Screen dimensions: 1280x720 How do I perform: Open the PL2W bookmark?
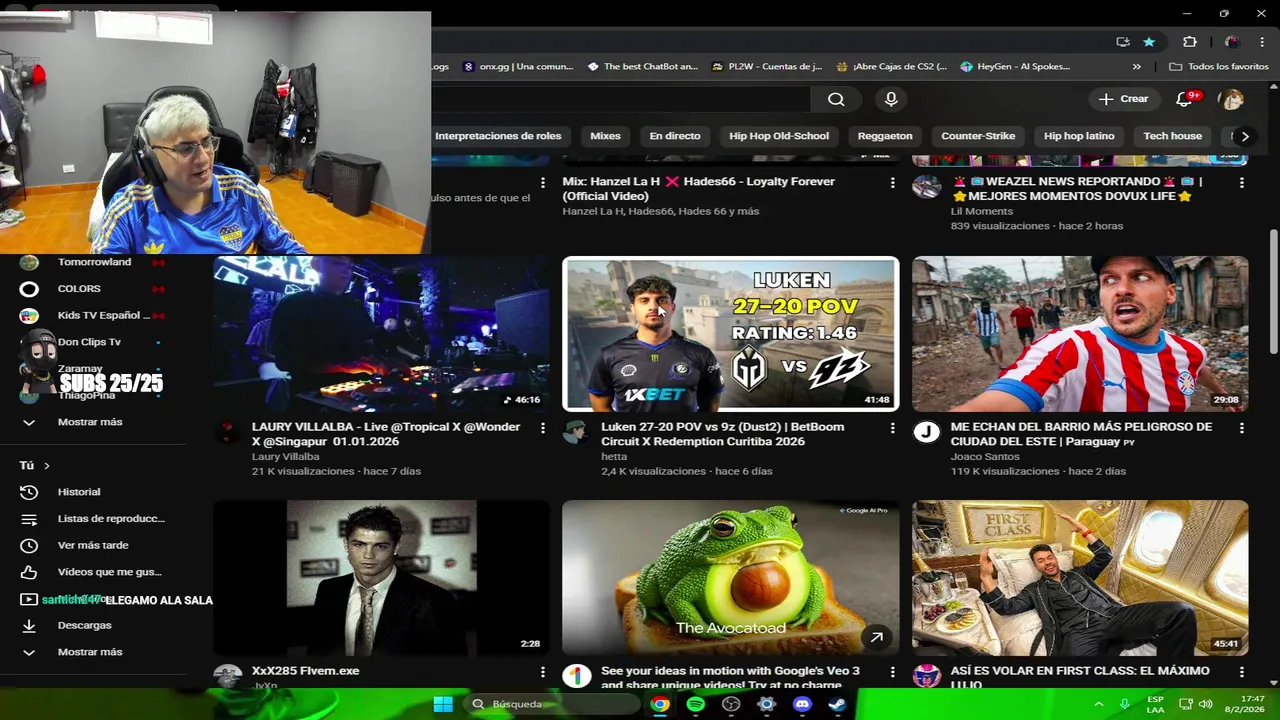pyautogui.click(x=766, y=67)
